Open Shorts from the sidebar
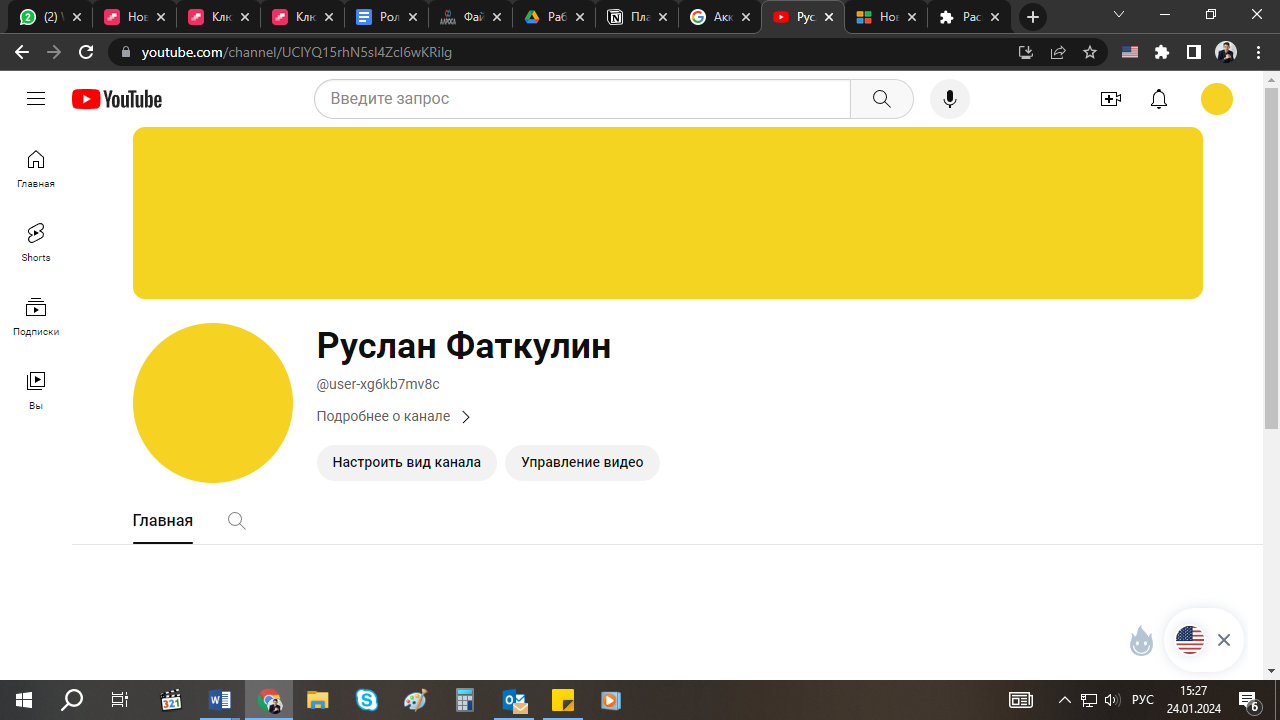Screen dimensions: 1280x720 pyautogui.click(x=36, y=242)
